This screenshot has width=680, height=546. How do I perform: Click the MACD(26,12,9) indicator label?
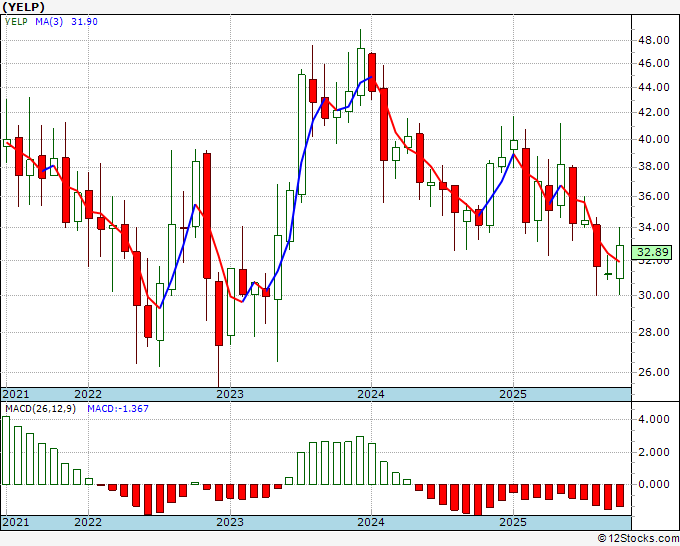click(40, 409)
